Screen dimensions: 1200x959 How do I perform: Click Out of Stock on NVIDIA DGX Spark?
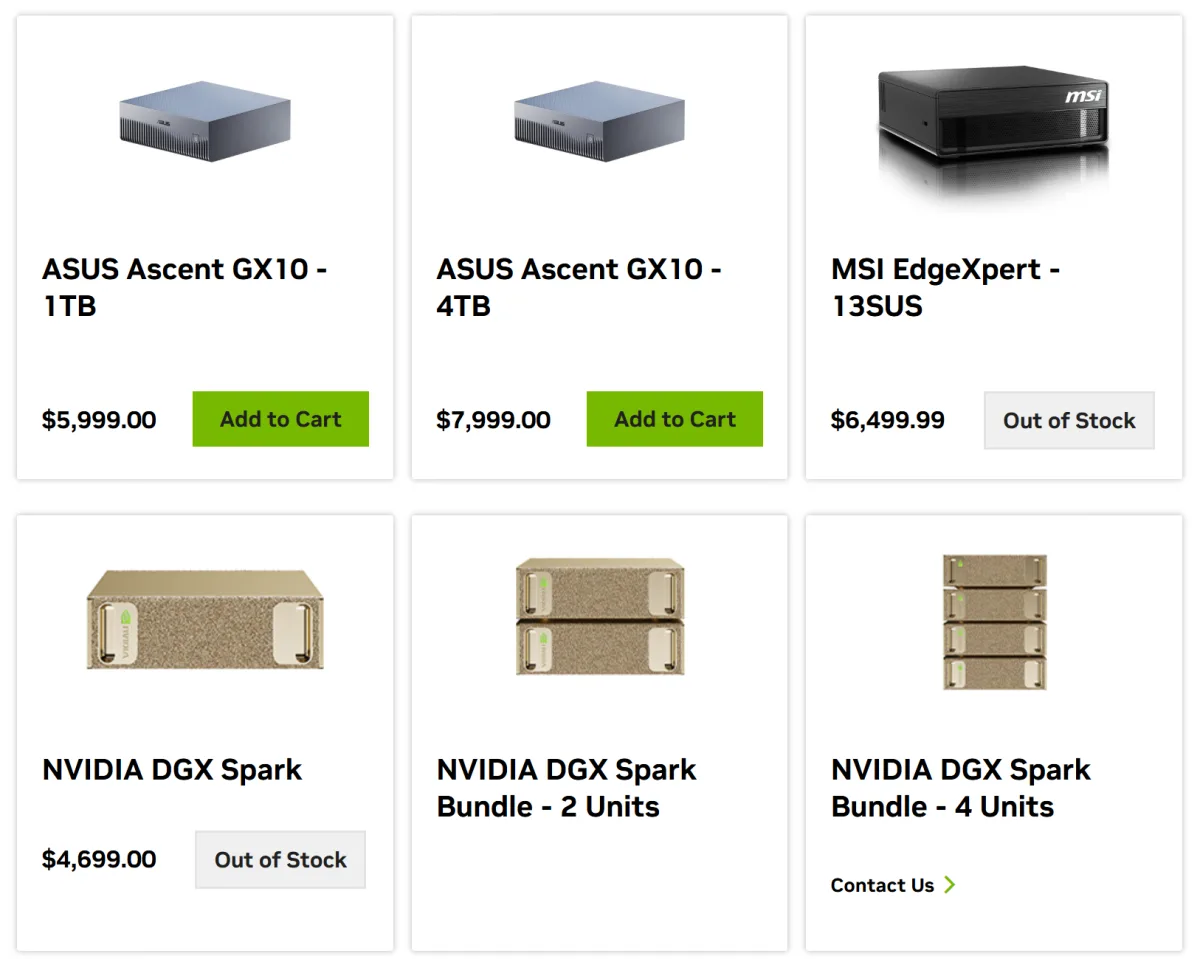coord(280,860)
